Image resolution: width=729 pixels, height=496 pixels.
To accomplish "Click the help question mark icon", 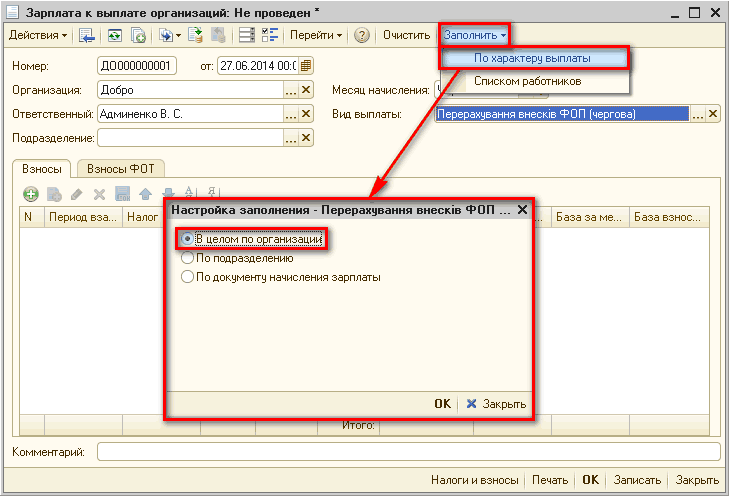I will coord(362,35).
